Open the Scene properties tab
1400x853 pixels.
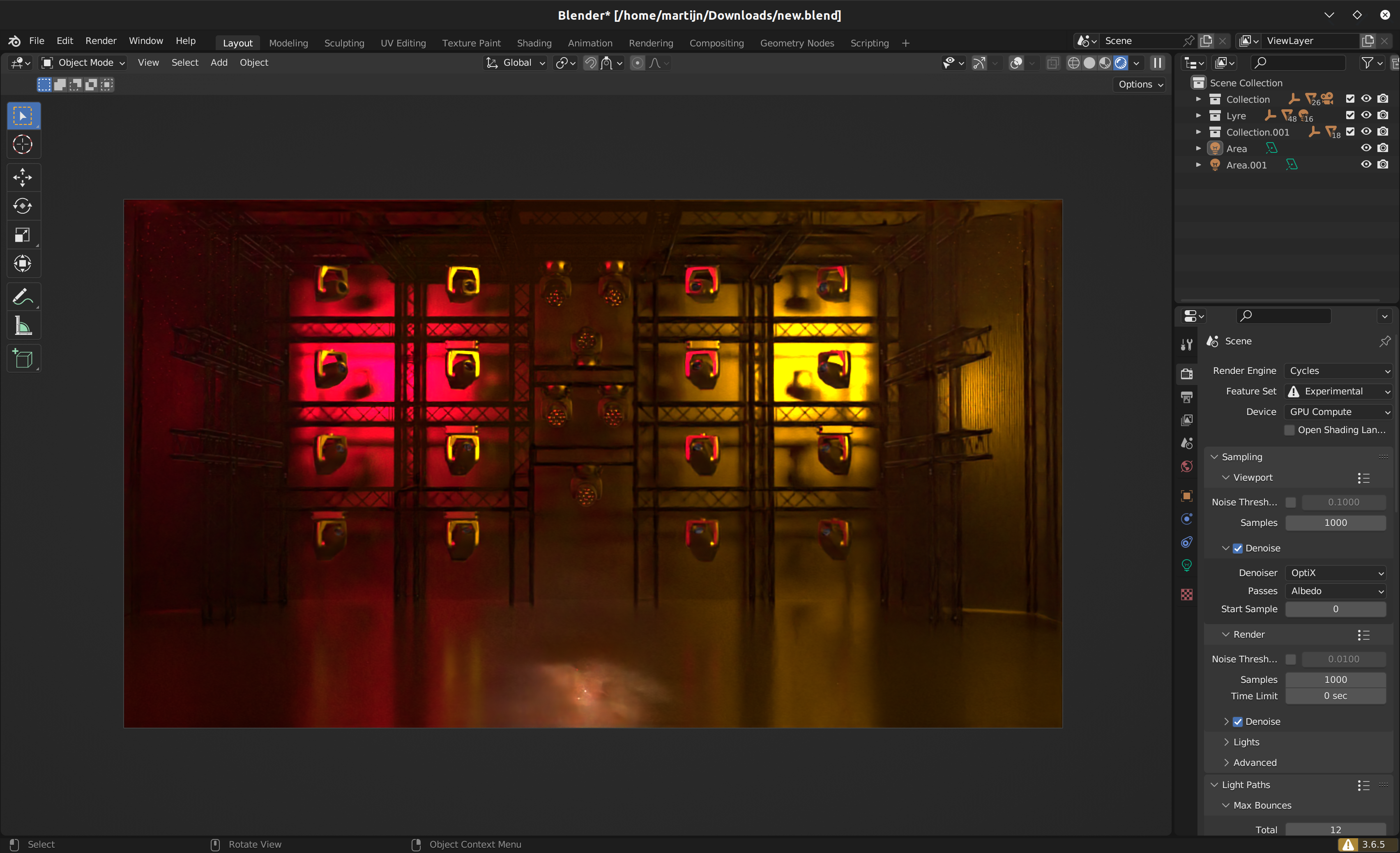coord(1186,443)
